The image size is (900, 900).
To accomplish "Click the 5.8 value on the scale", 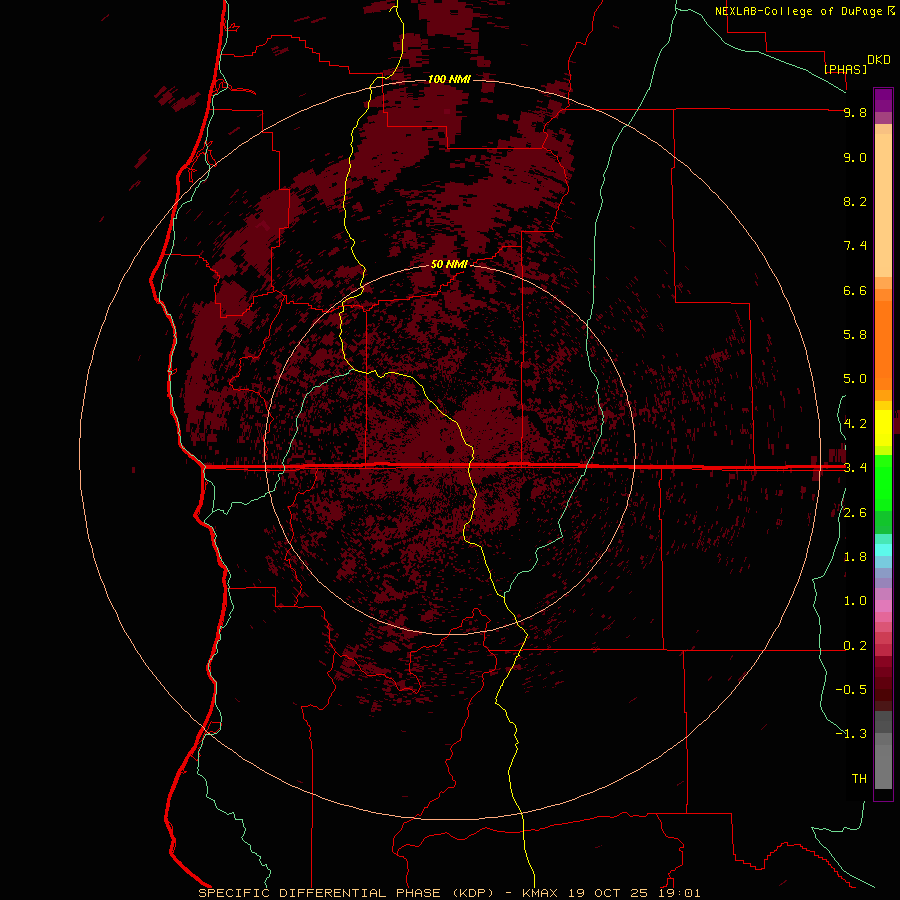I will click(x=855, y=335).
